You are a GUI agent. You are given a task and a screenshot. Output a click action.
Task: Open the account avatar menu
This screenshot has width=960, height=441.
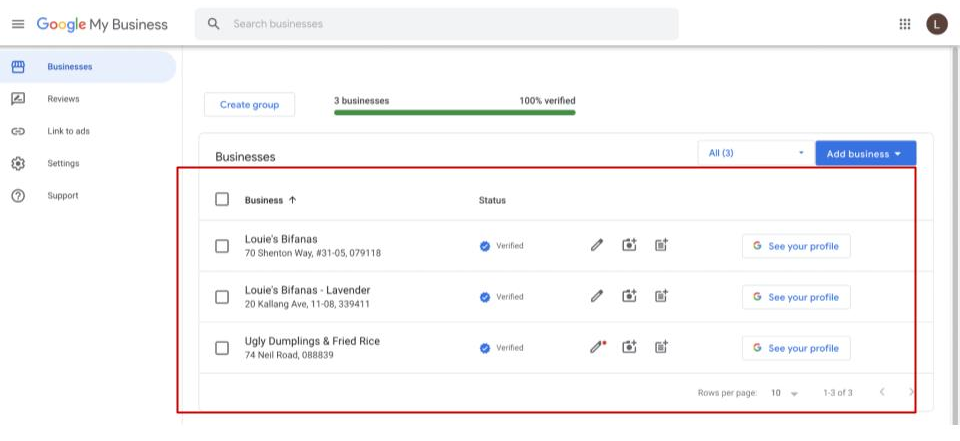click(x=937, y=24)
